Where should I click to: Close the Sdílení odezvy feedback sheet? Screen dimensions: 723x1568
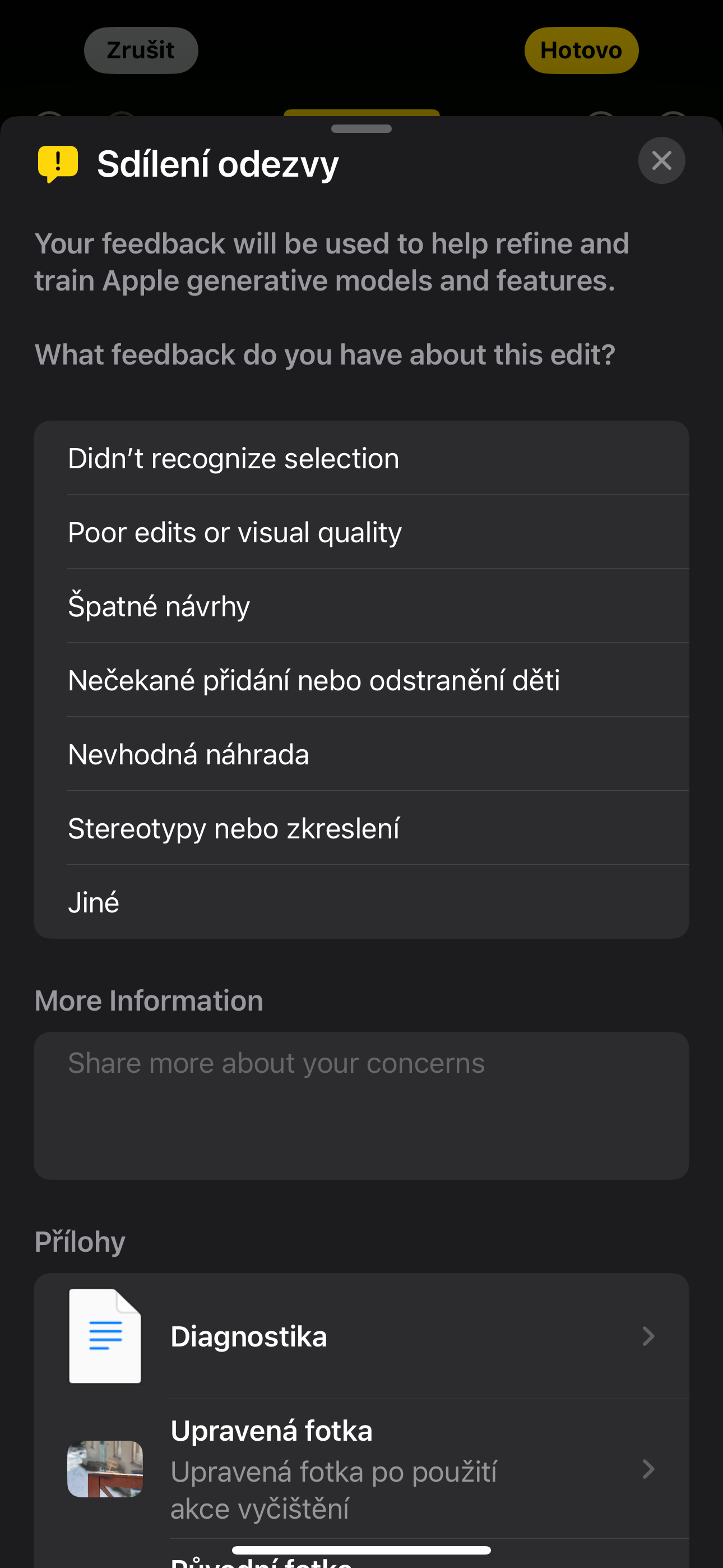pos(661,161)
